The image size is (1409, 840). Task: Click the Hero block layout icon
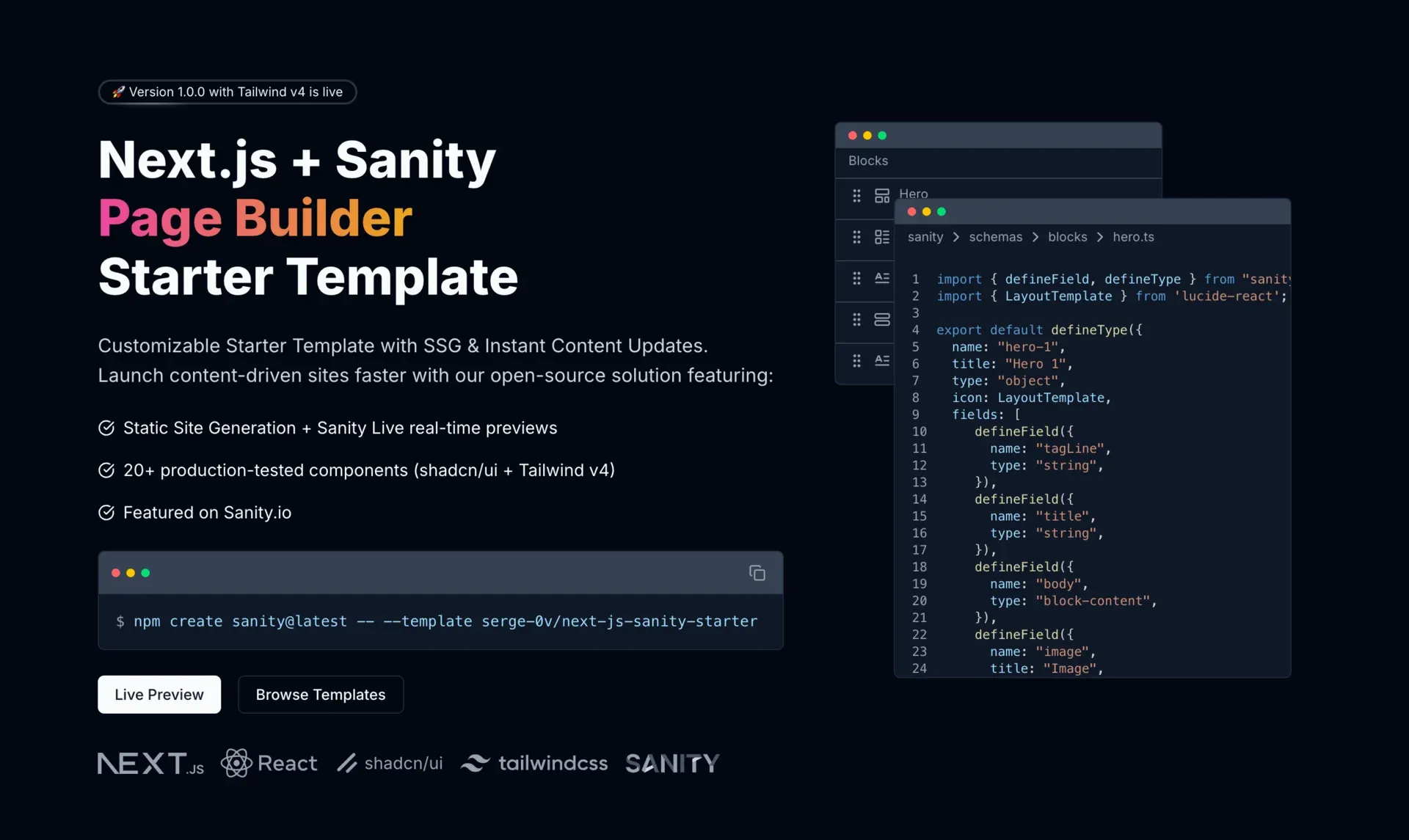881,196
